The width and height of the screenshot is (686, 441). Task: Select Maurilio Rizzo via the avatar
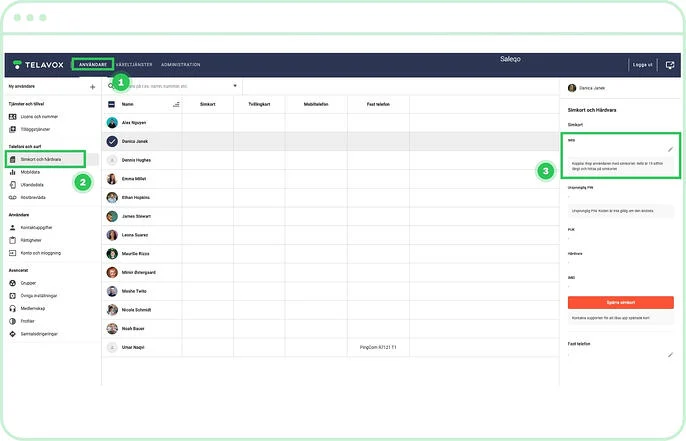112,254
